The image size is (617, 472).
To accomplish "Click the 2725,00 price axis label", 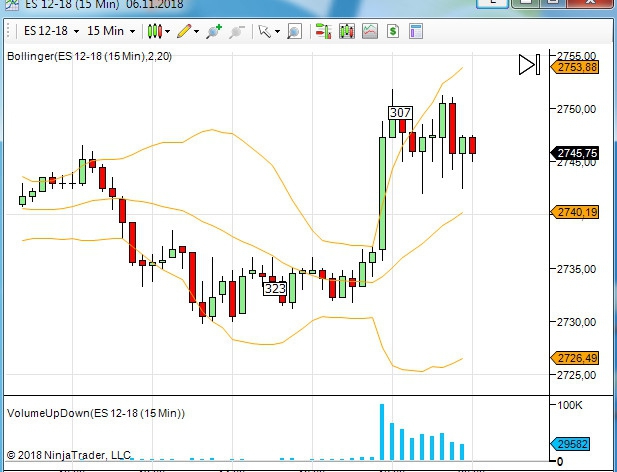I will [576, 375].
